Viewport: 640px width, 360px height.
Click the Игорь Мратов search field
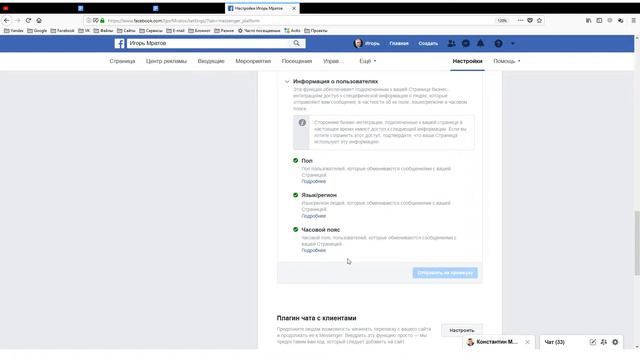coord(208,43)
